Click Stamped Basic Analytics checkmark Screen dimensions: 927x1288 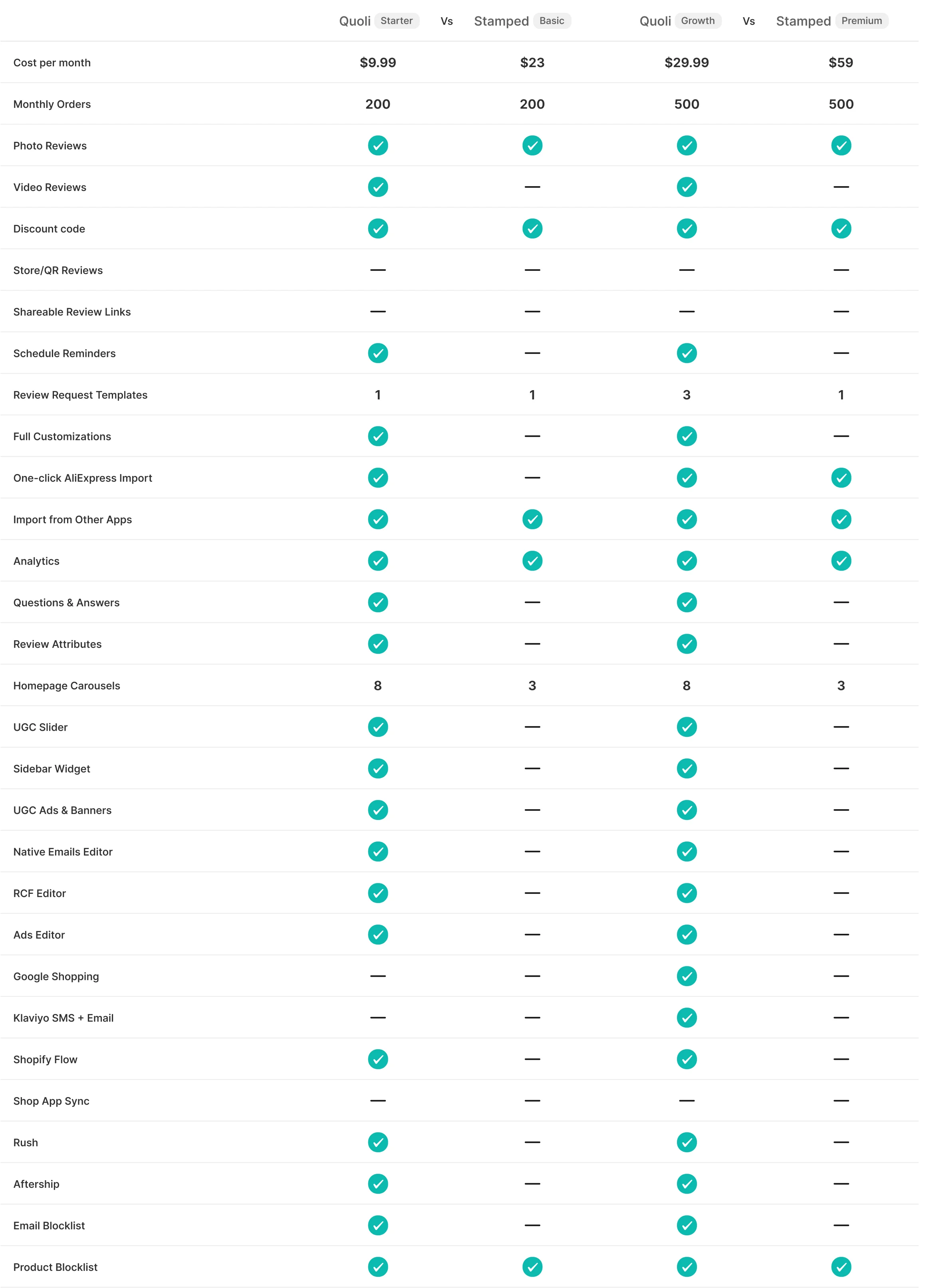pos(532,560)
